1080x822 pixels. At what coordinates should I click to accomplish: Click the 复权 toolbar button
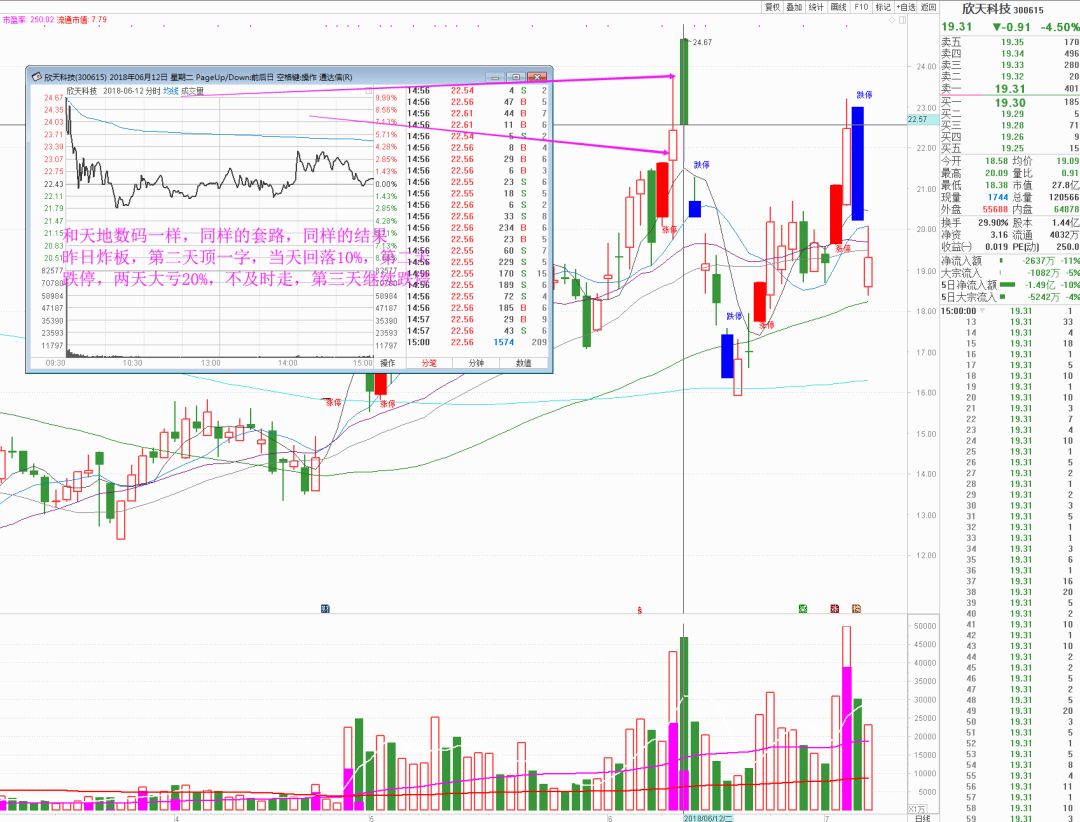772,7
